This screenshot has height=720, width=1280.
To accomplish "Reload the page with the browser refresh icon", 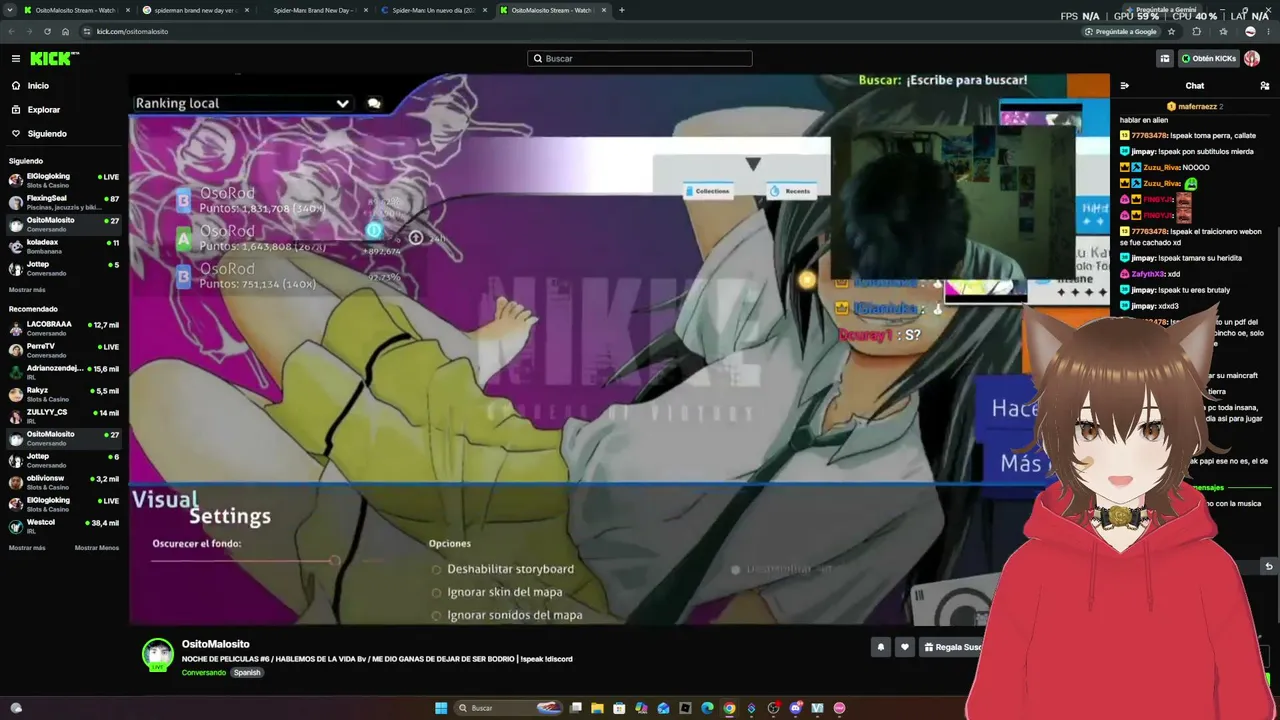I will [47, 31].
